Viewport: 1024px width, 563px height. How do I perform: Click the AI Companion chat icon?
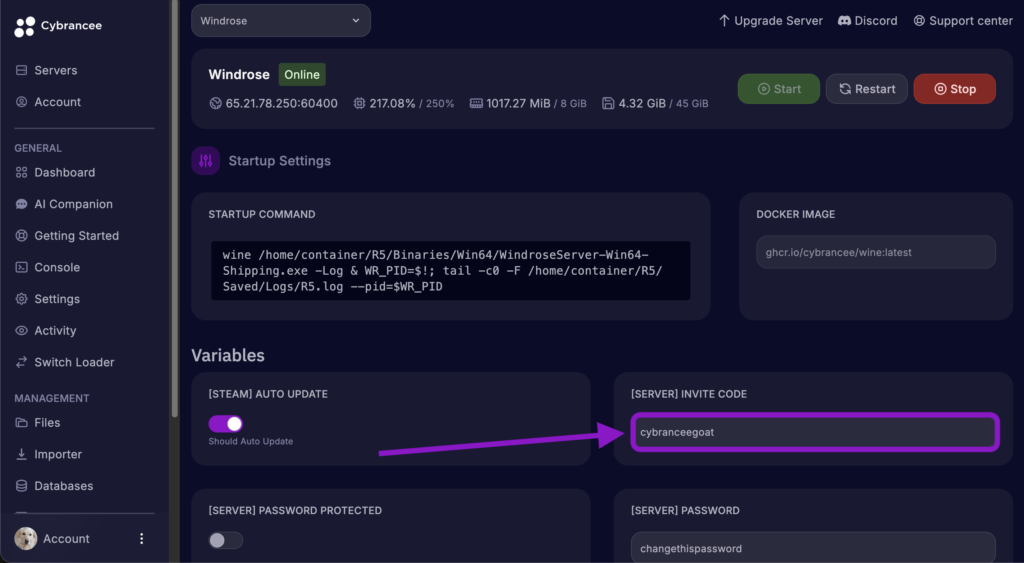click(22, 204)
